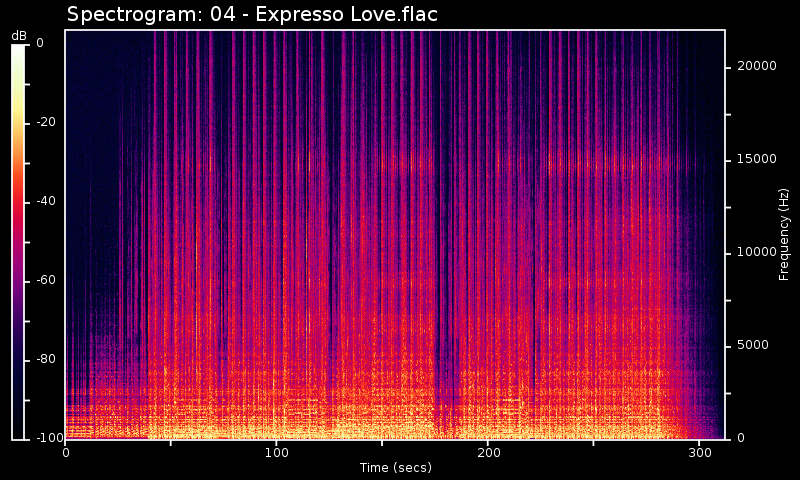Click the 10000 Hz frequency label
800x480 pixels.
[x=756, y=252]
